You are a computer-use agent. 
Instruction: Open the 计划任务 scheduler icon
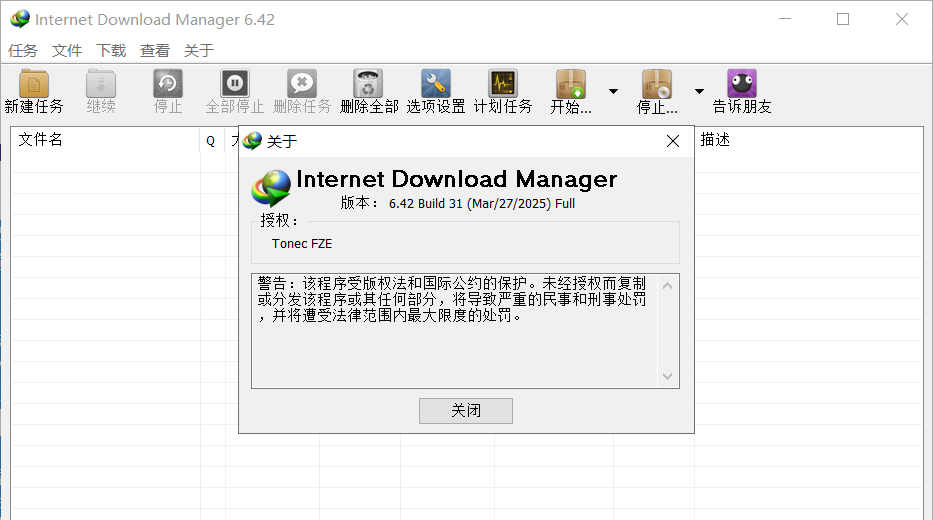pyautogui.click(x=503, y=83)
